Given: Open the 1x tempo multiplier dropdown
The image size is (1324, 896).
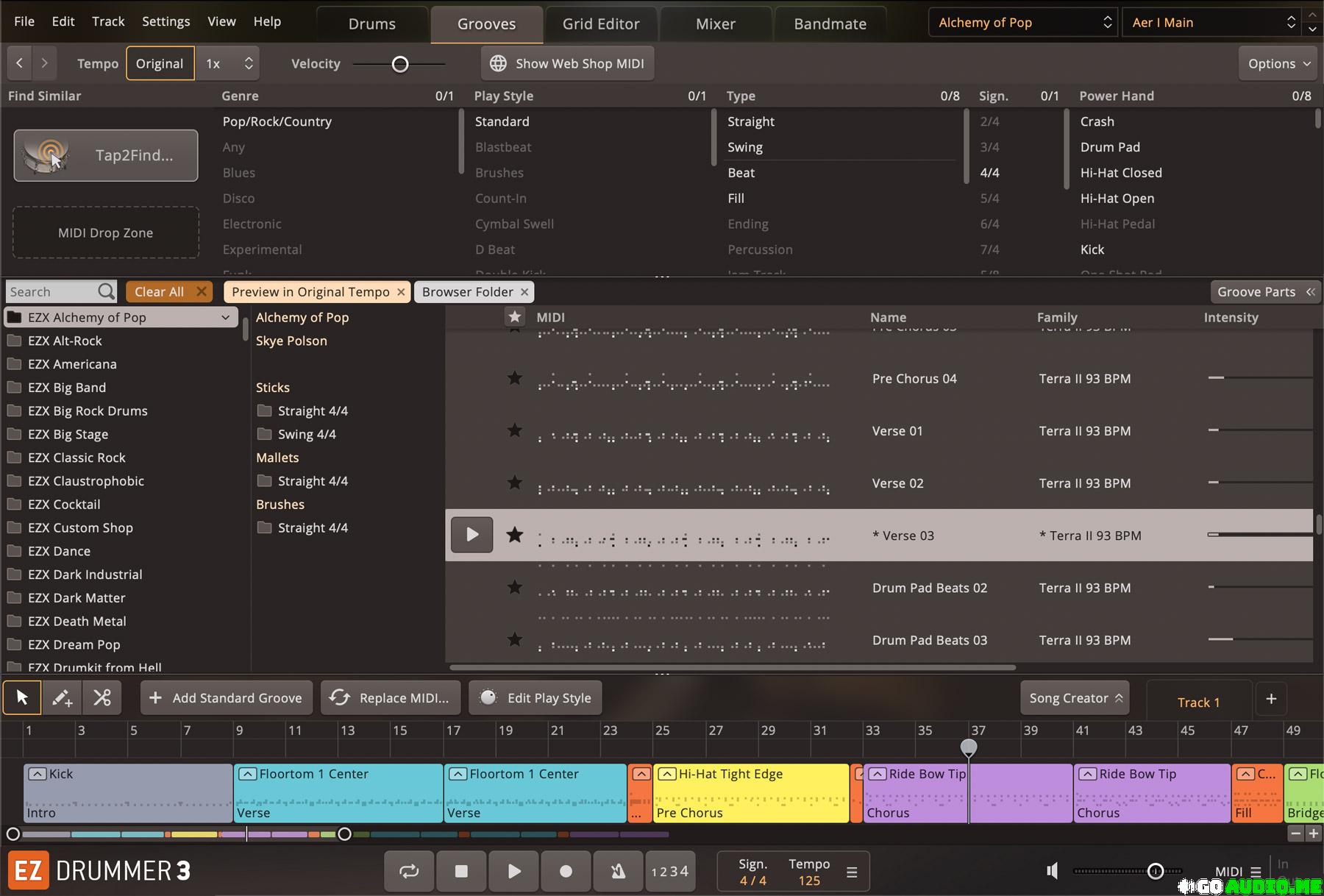Looking at the screenshot, I should pyautogui.click(x=228, y=63).
